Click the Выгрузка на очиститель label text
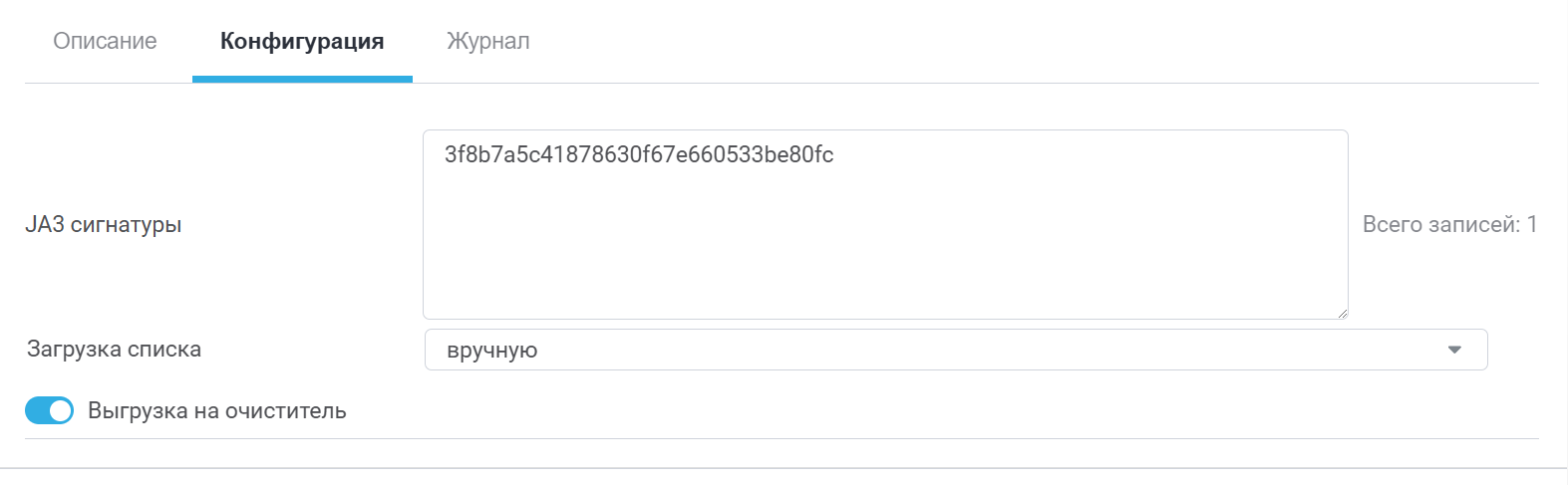 (216, 410)
